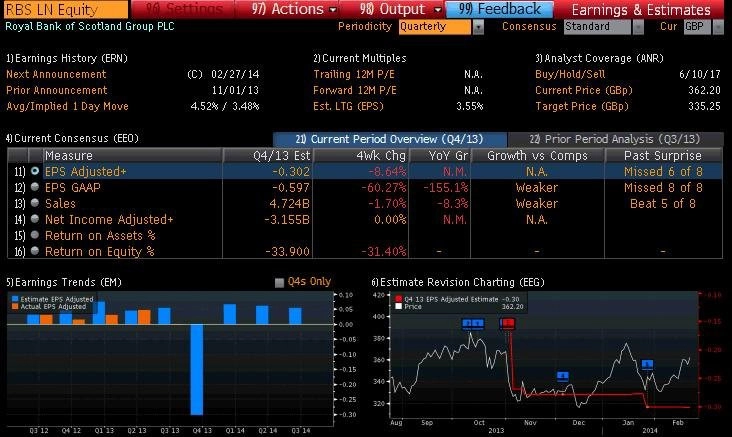The image size is (732, 437).
Task: Click Sales estimate value 4.724B
Action: [289, 204]
